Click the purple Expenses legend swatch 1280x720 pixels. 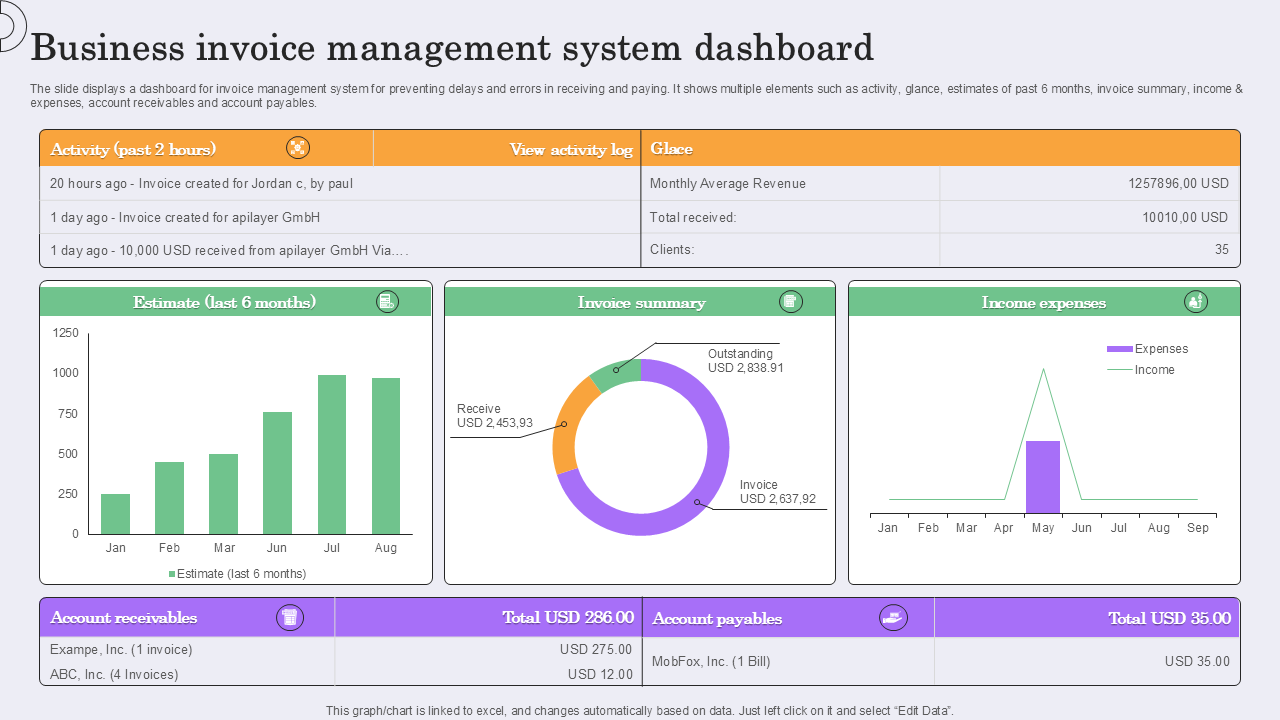(1119, 349)
